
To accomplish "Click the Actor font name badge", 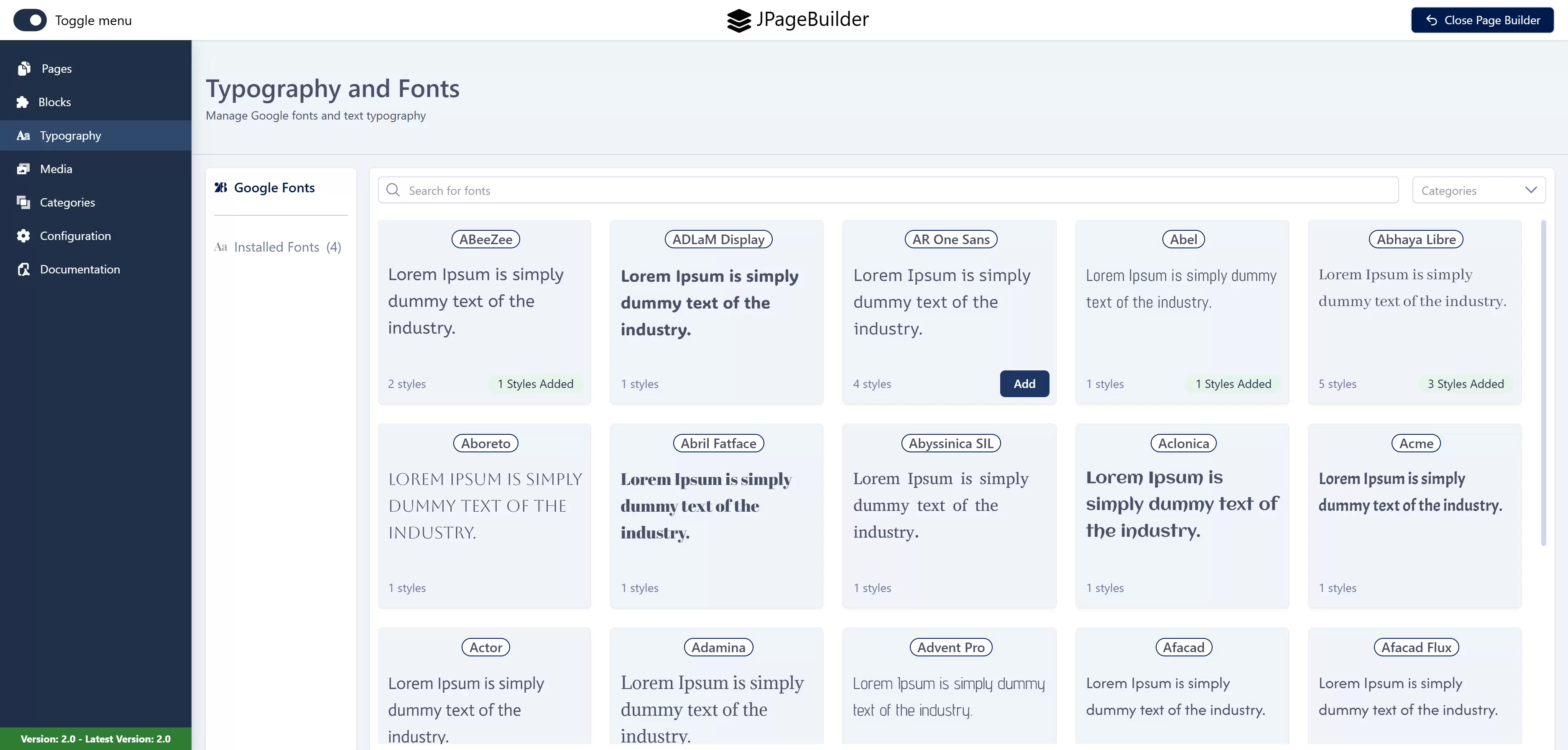I will (486, 648).
